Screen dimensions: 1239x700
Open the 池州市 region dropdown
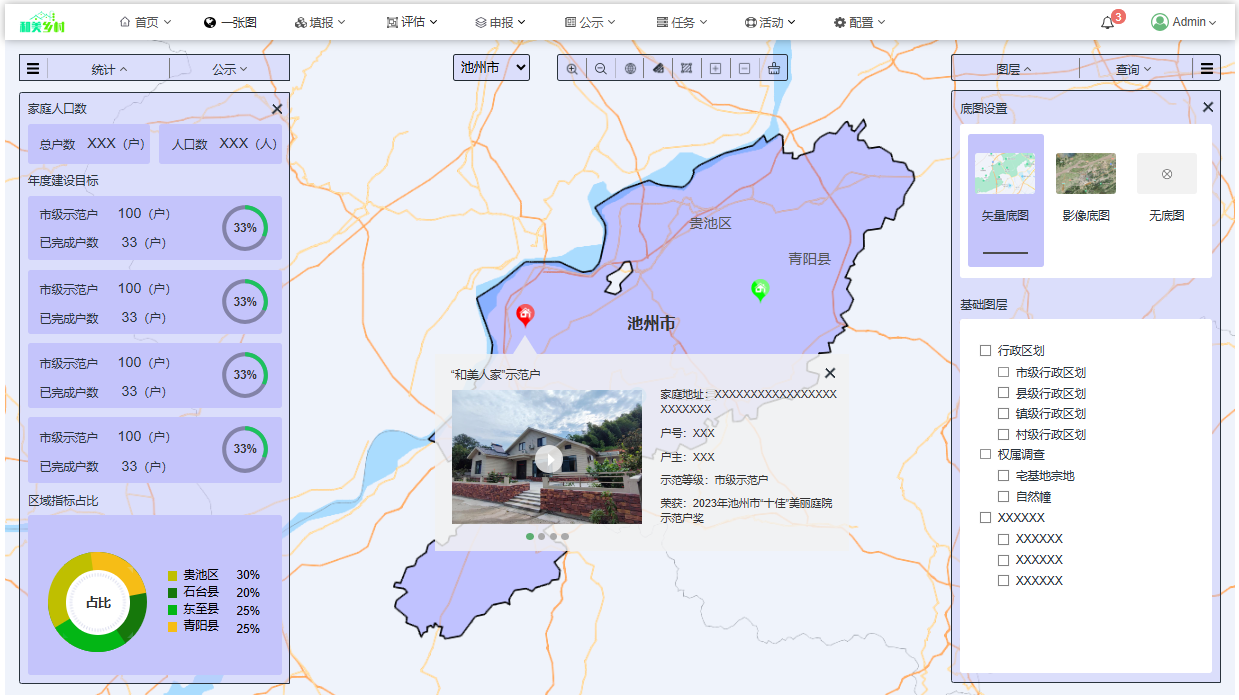pyautogui.click(x=491, y=68)
